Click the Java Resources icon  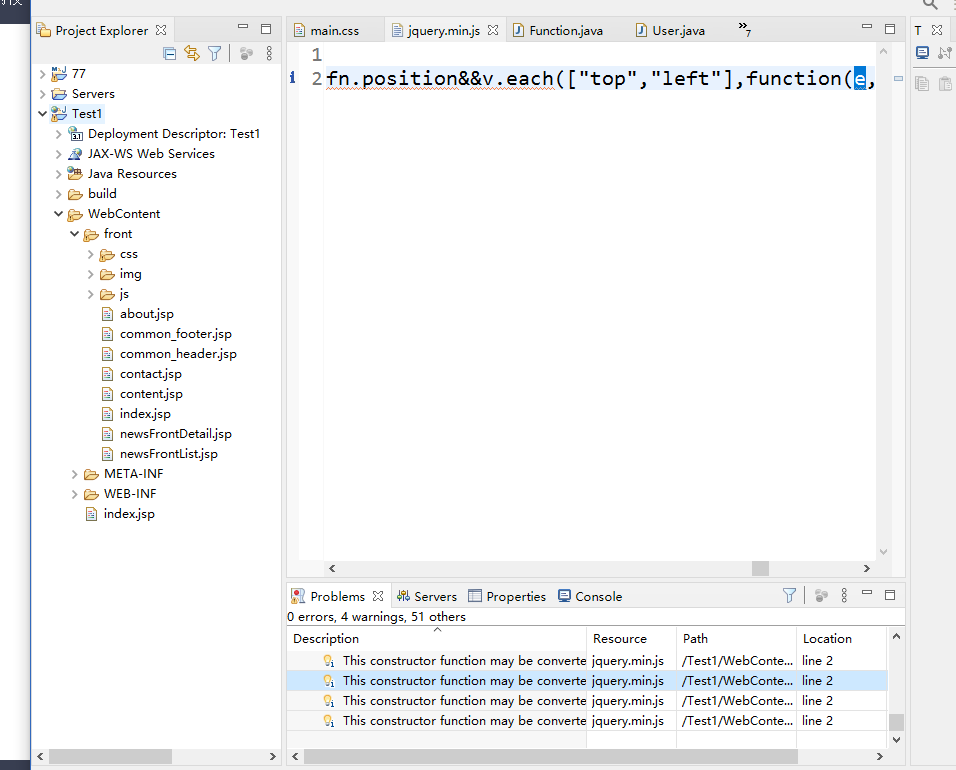(x=75, y=174)
